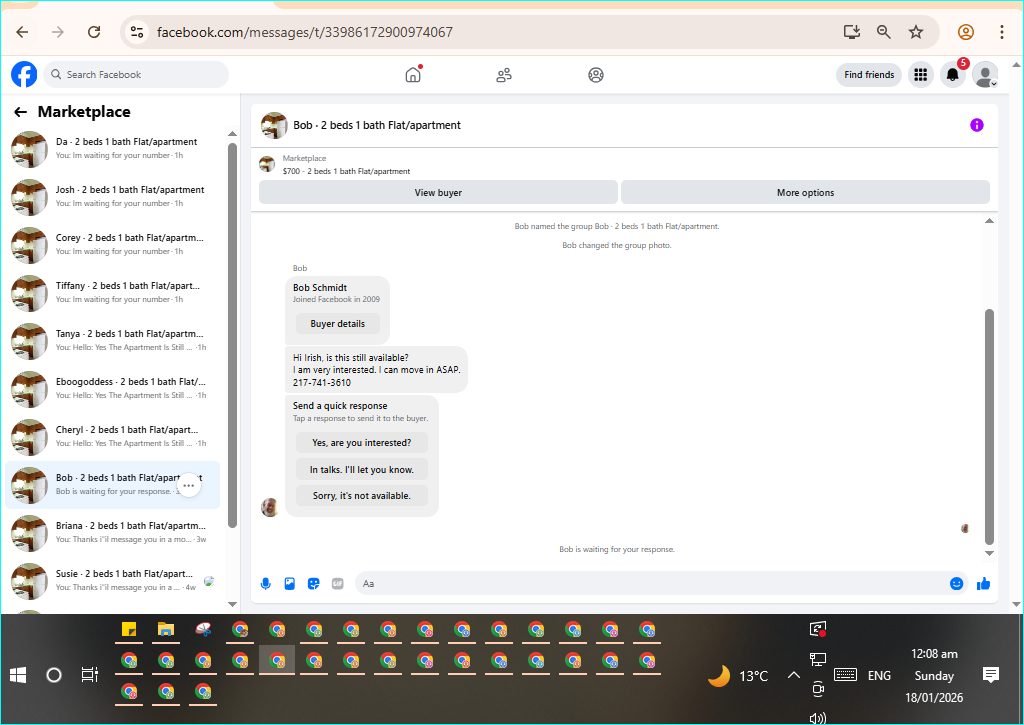Image resolution: width=1024 pixels, height=725 pixels.
Task: Focus the Search Facebook field
Action: point(136,74)
